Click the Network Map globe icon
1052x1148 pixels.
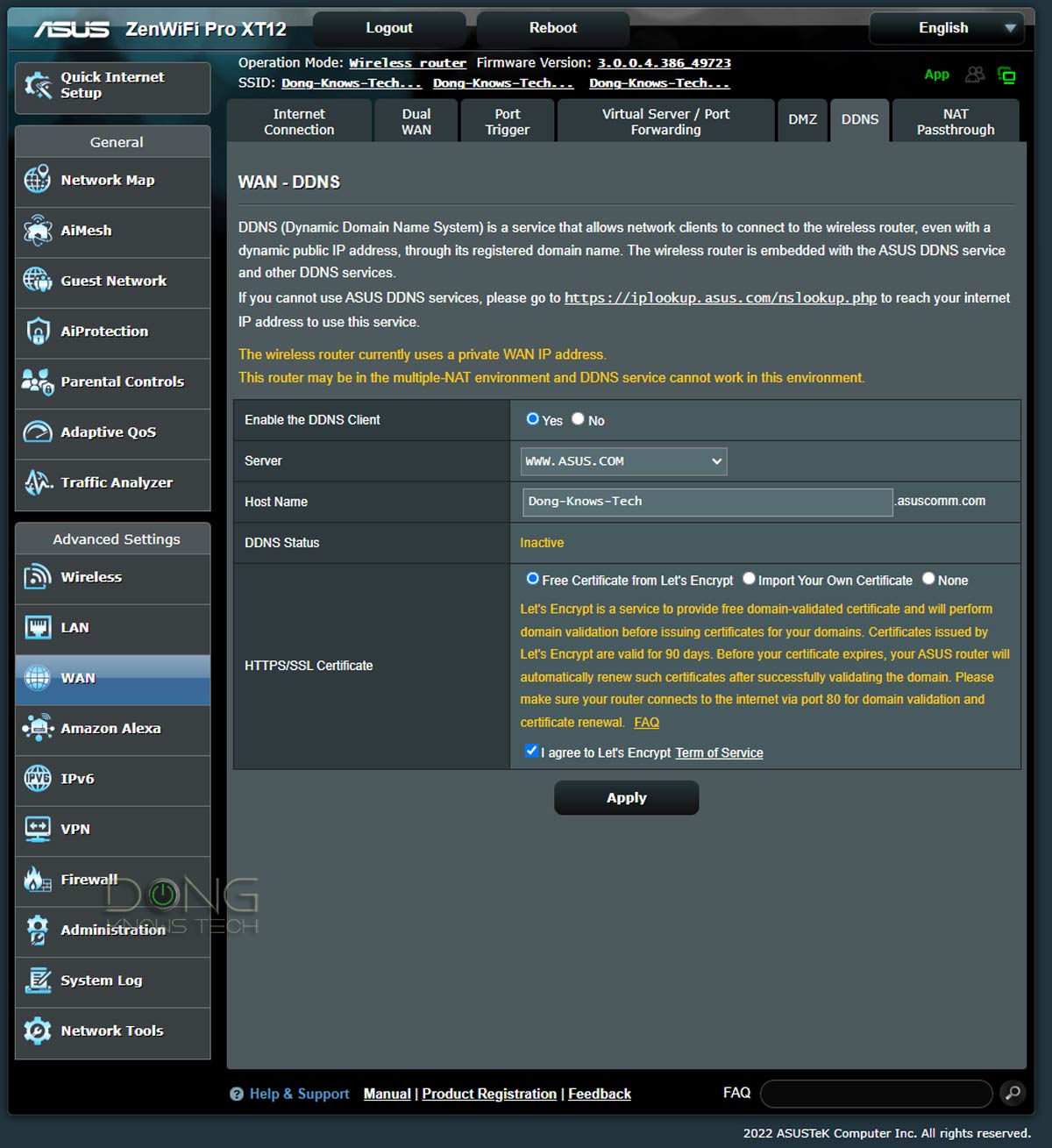click(37, 180)
